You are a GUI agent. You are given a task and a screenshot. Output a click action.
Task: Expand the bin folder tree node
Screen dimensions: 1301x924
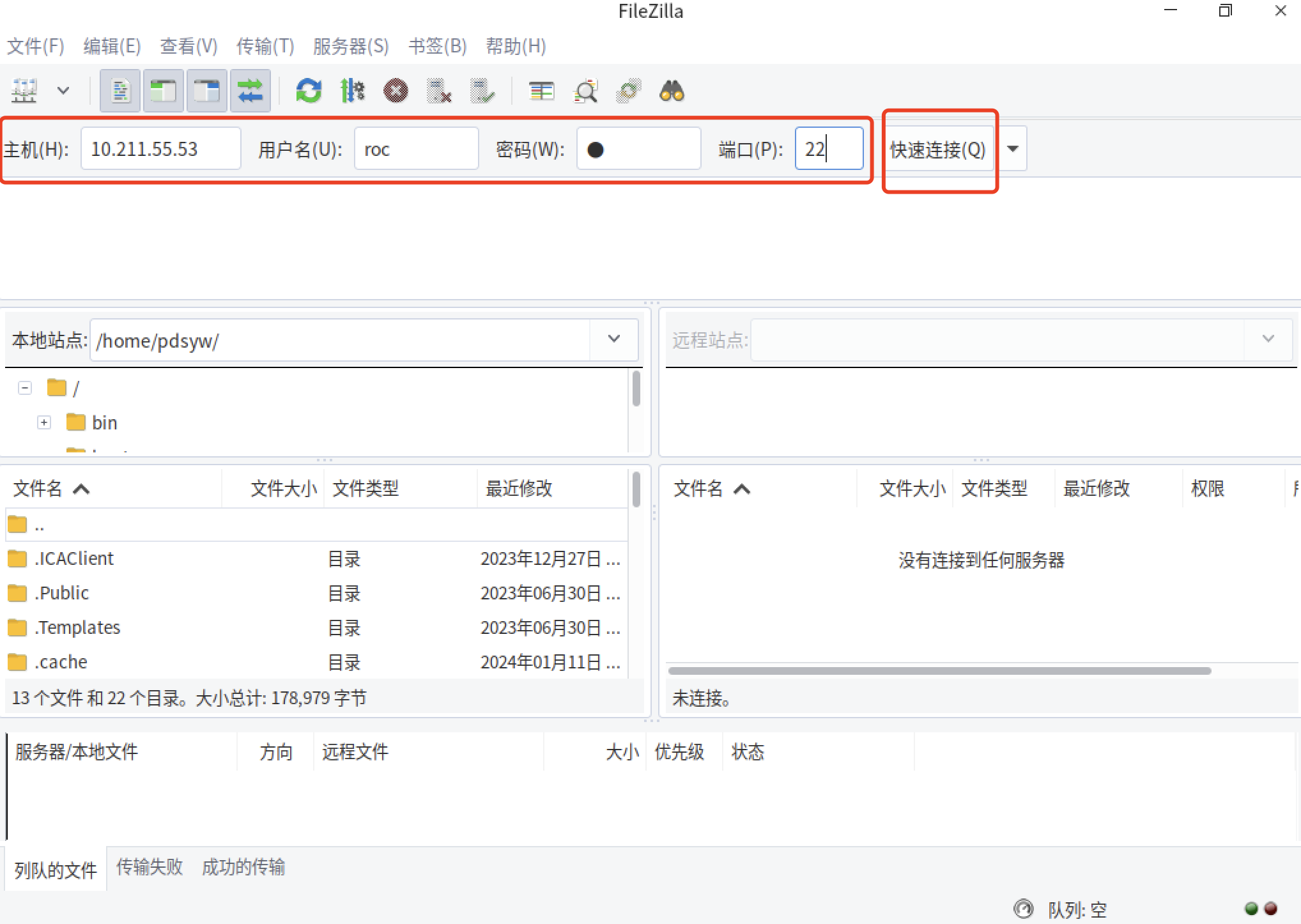click(x=44, y=422)
